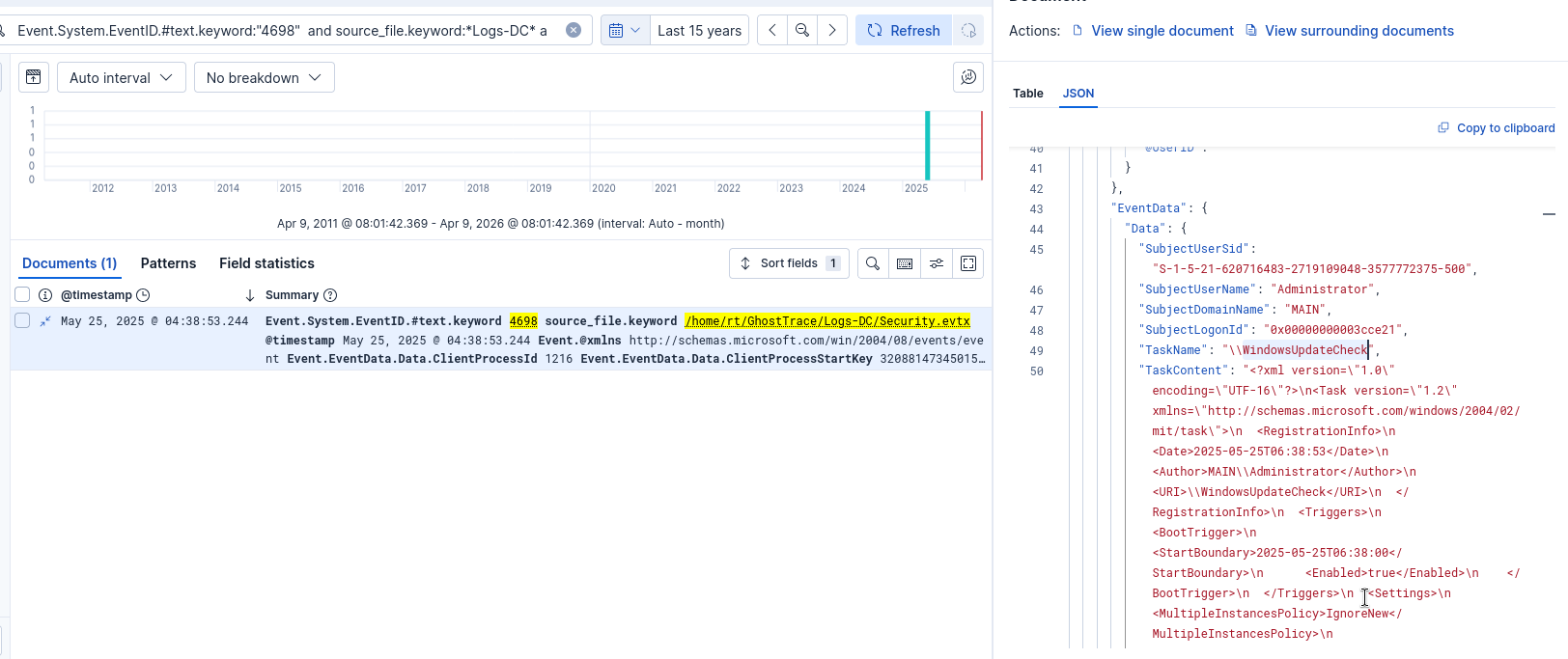The width and height of the screenshot is (1568, 659).
Task: Open the display options sliders icon
Action: [937, 263]
